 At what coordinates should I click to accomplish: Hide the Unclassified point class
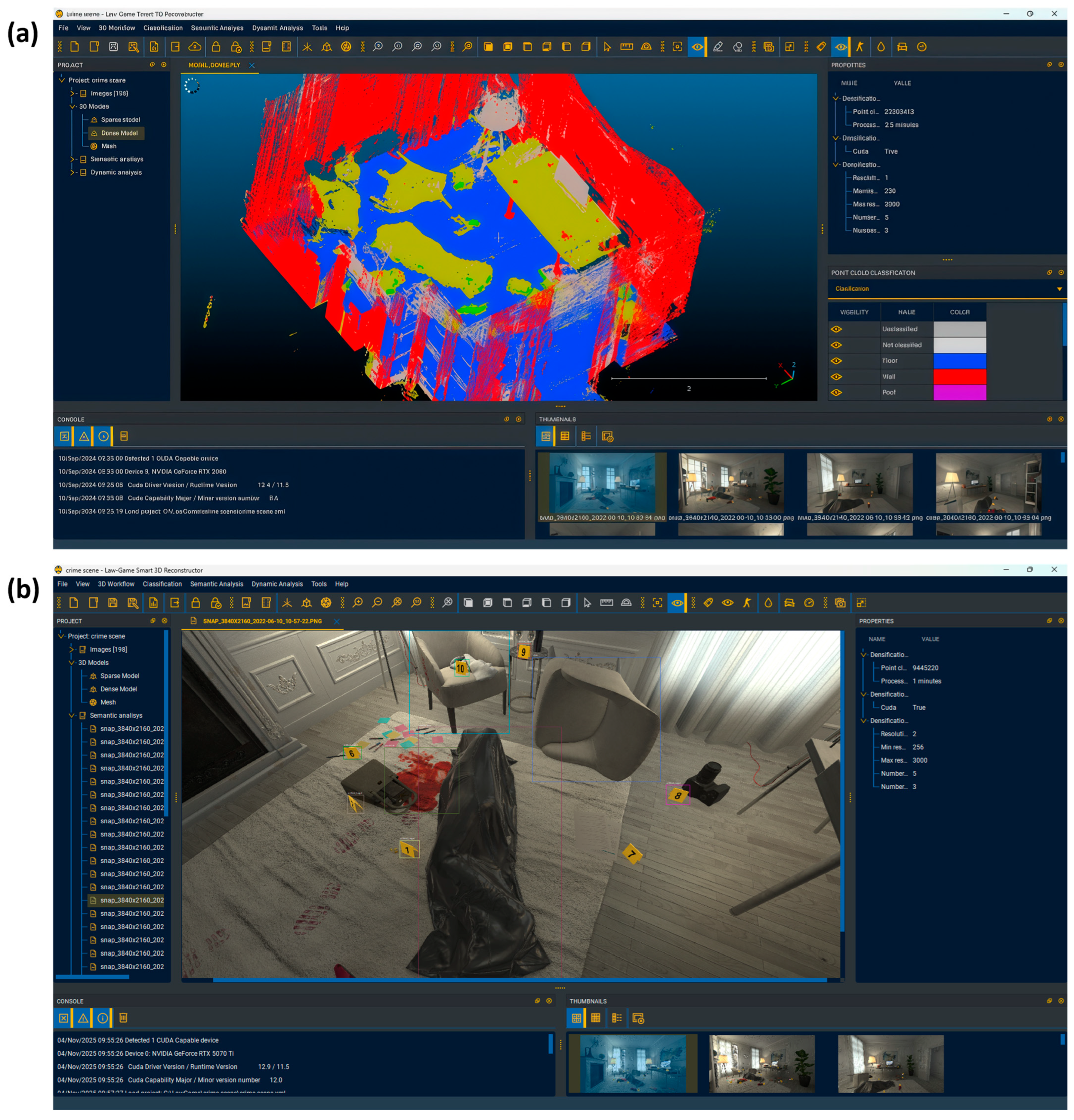pos(836,329)
